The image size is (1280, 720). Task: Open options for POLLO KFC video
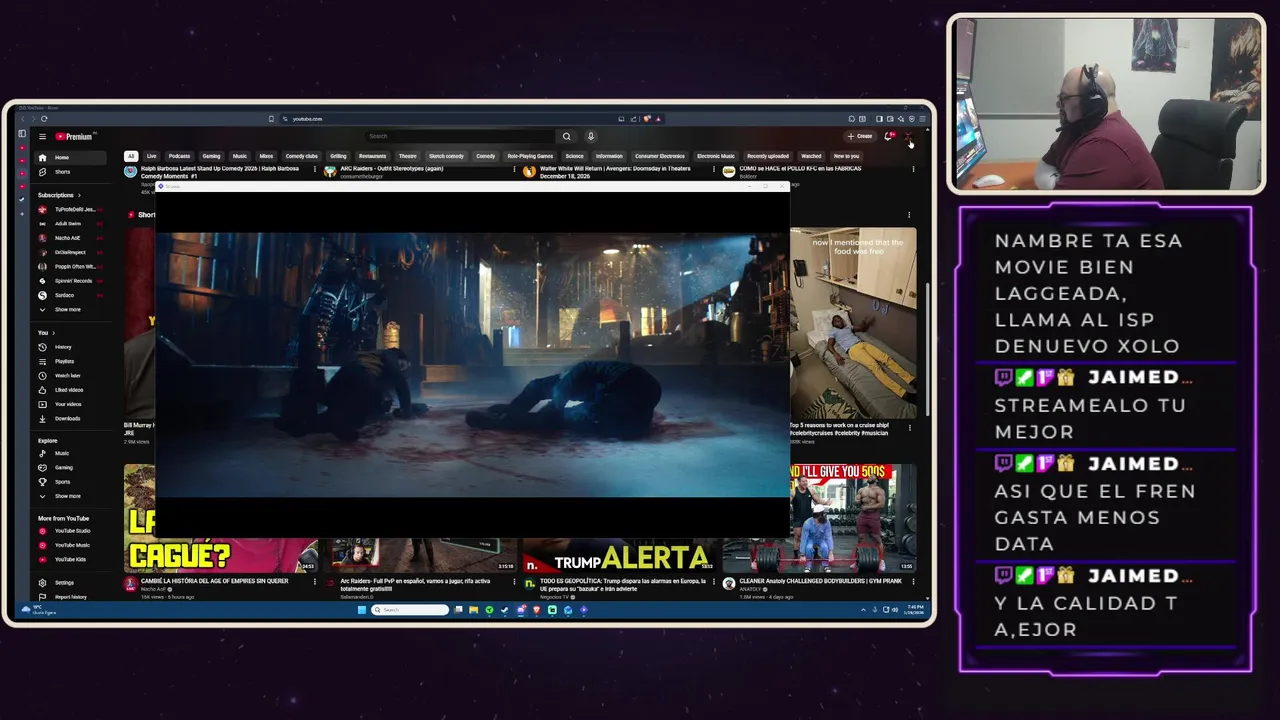912,169
